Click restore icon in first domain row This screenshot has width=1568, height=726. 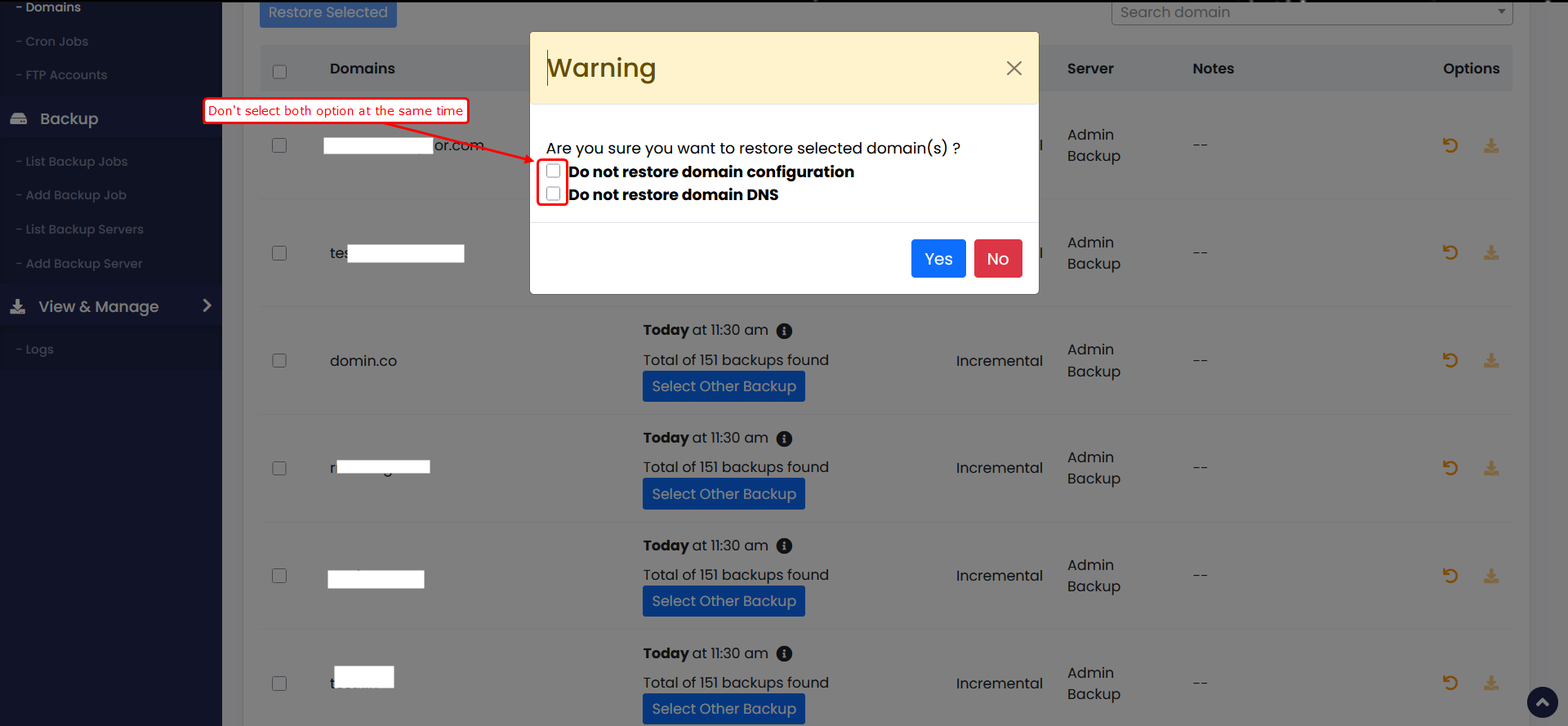tap(1450, 145)
